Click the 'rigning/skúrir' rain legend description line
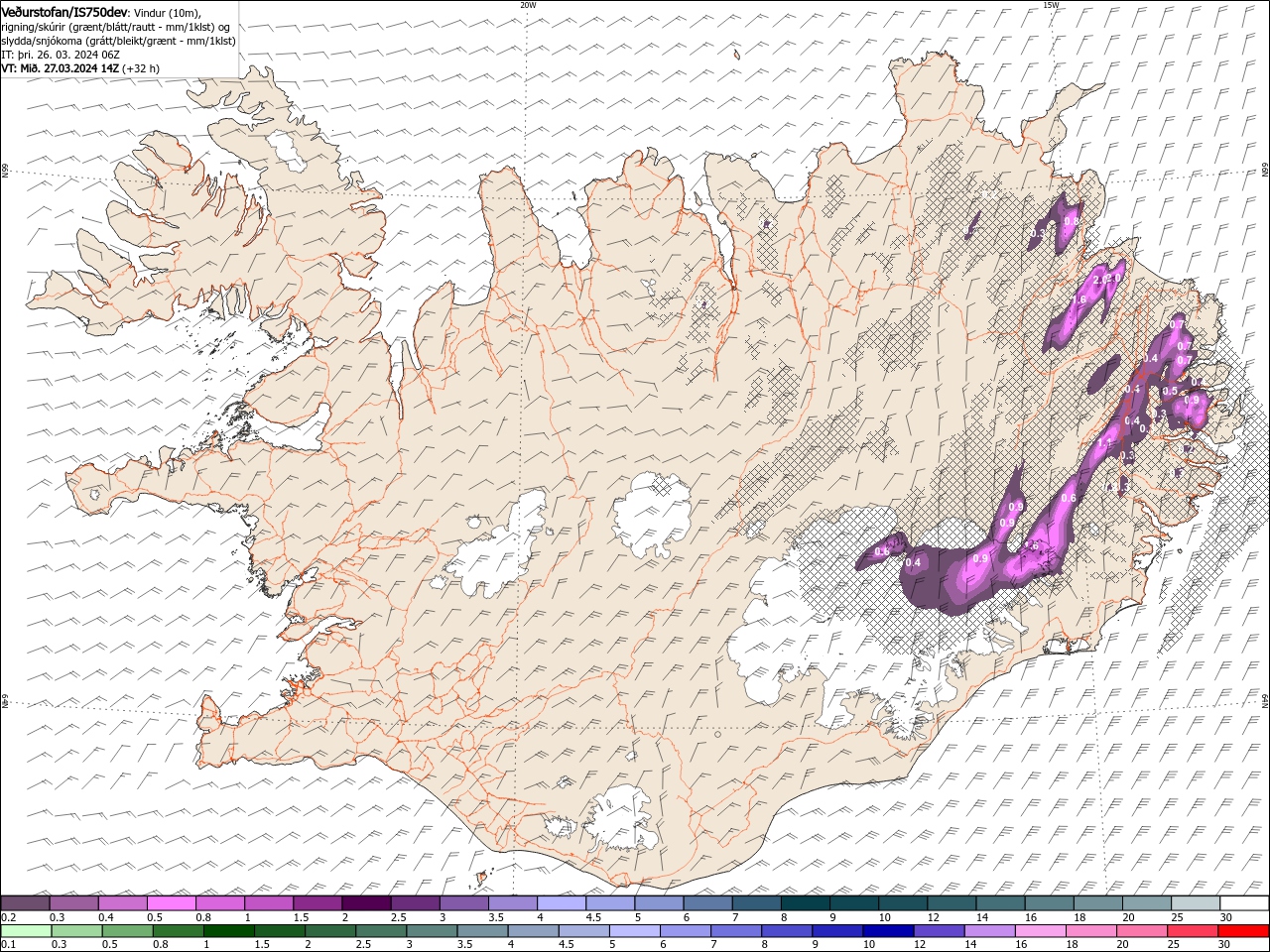Screen dimensions: 1270x952 116,26
